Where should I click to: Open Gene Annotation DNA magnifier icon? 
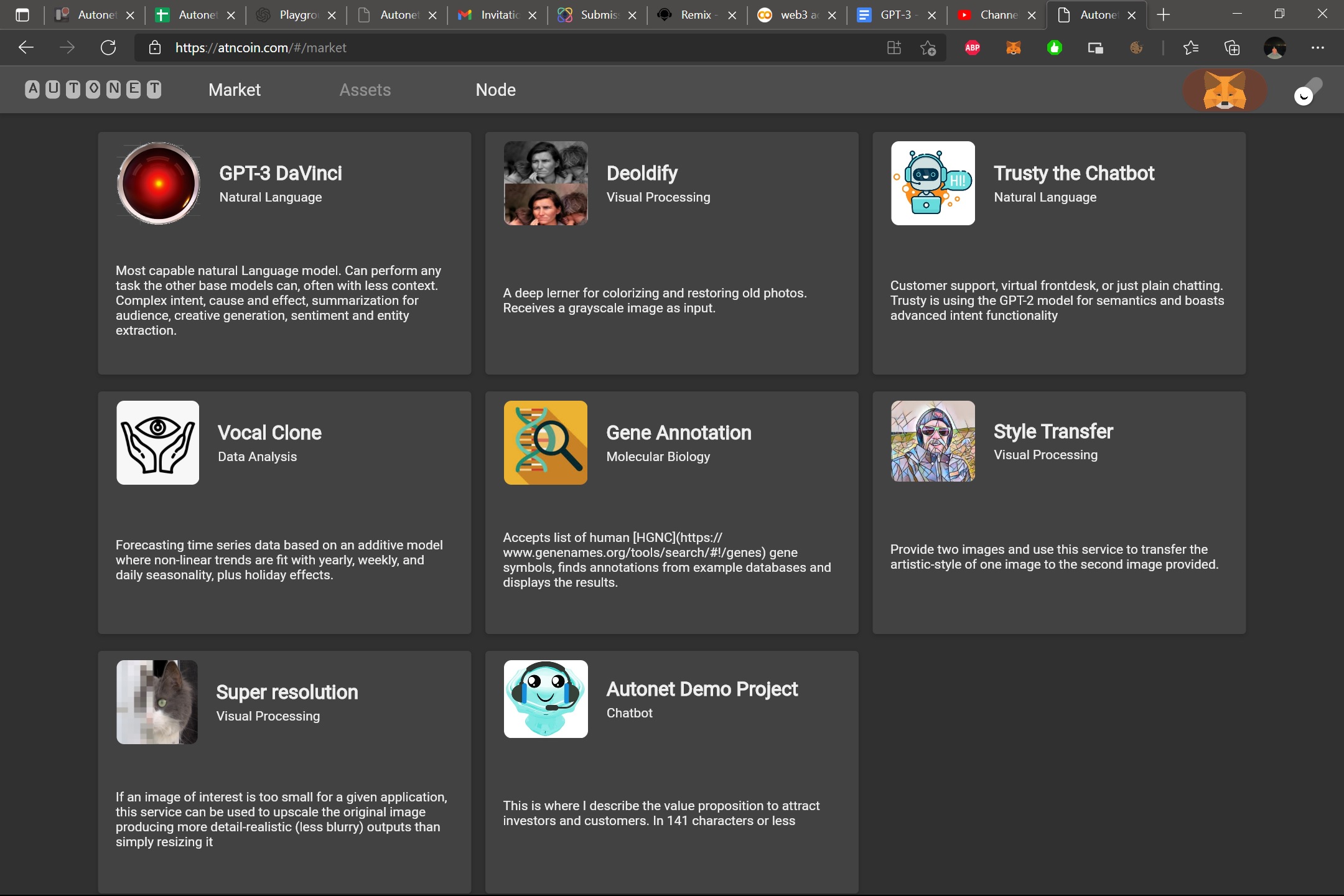(546, 442)
